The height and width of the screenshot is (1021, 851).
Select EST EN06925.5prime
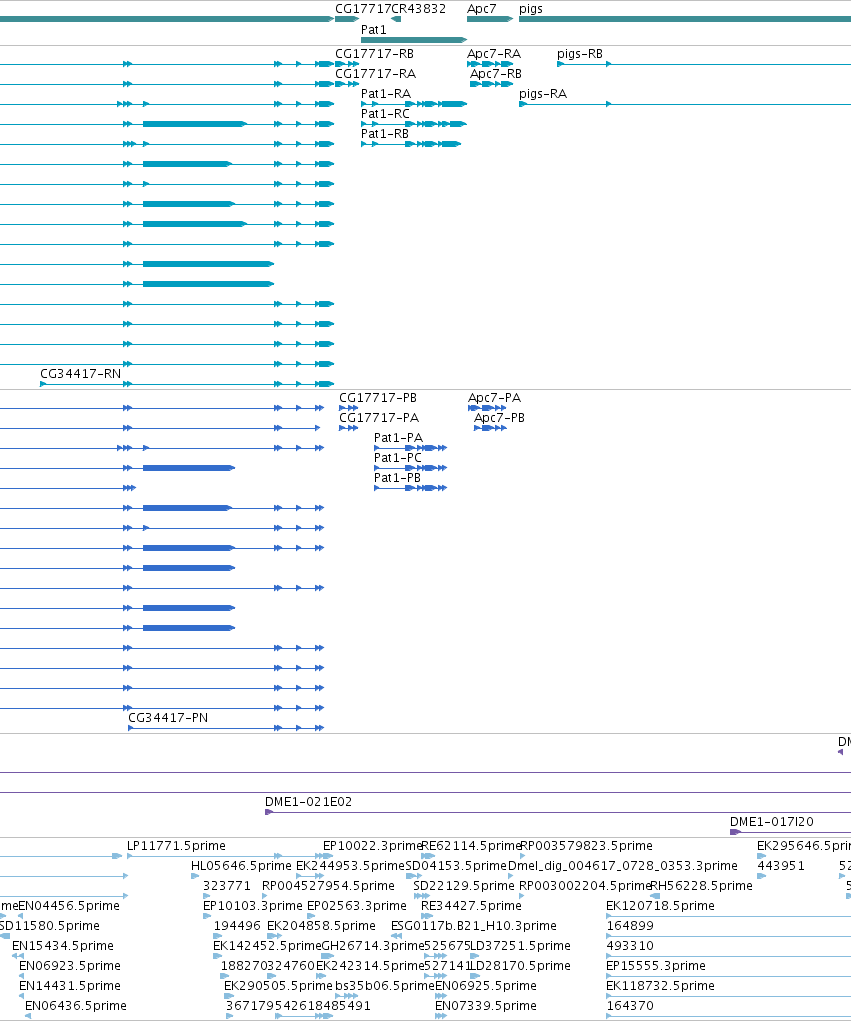click(486, 986)
